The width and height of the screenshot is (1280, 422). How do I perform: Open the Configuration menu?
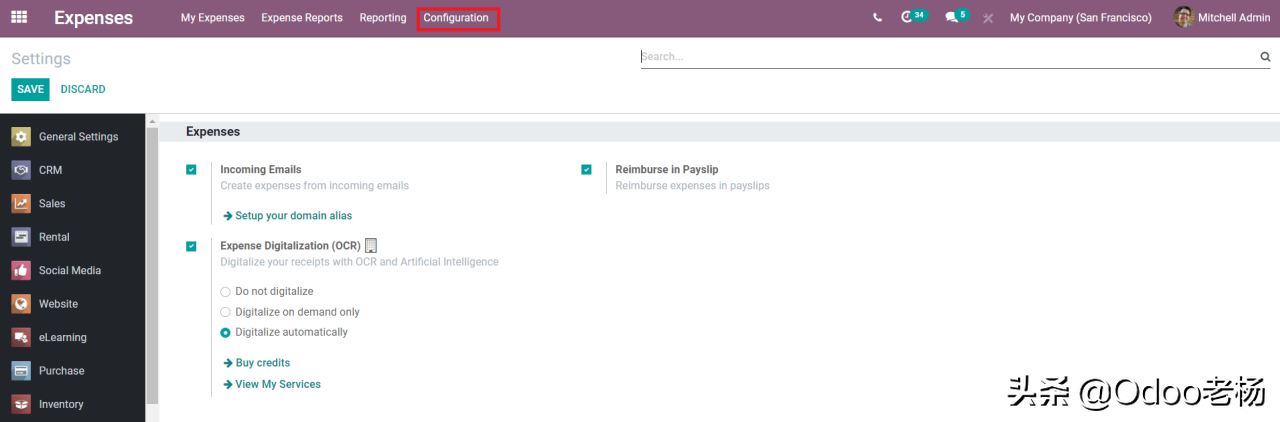click(x=456, y=18)
